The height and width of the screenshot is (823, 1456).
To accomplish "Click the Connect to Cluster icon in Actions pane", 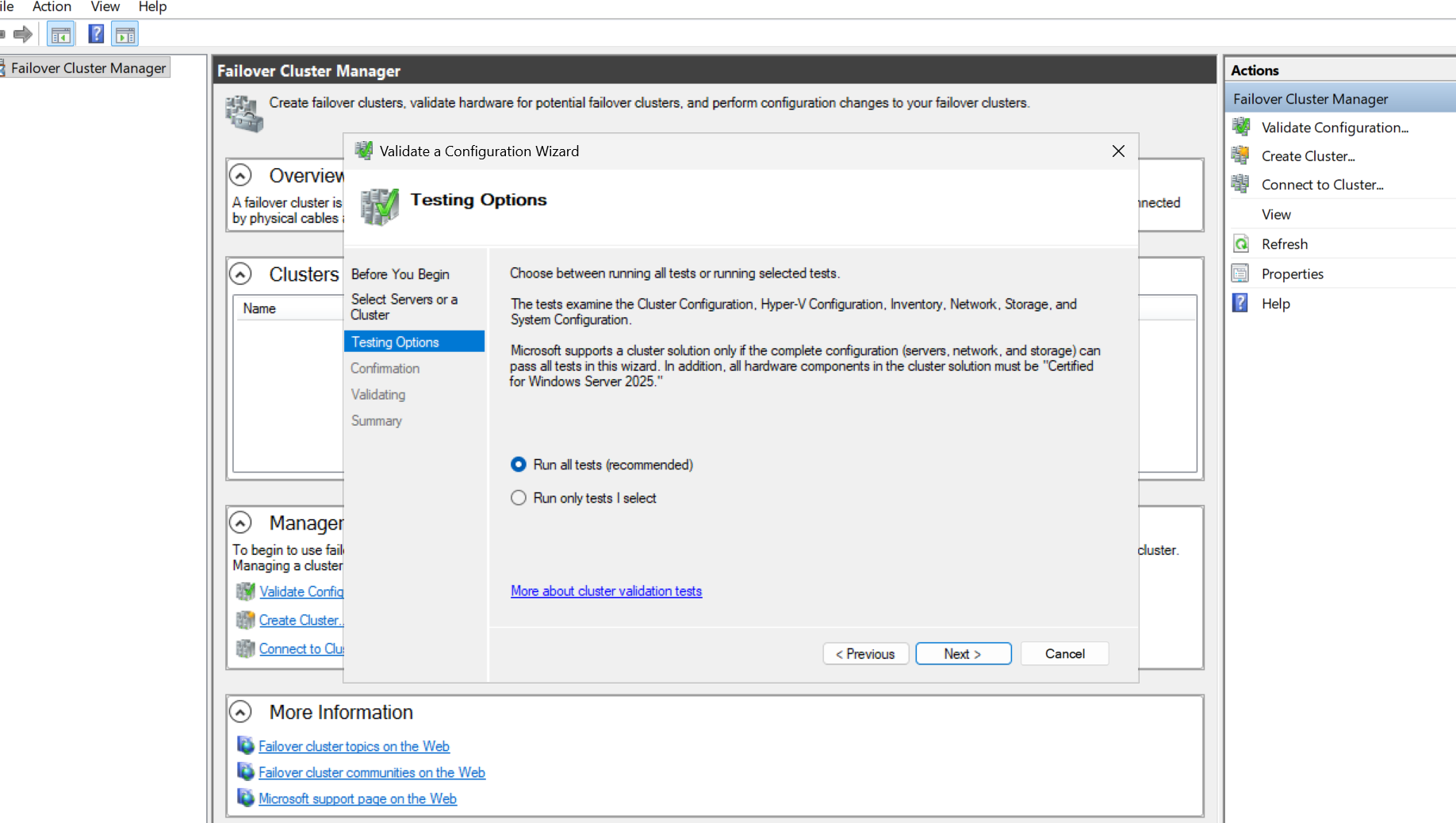I will [x=1241, y=184].
